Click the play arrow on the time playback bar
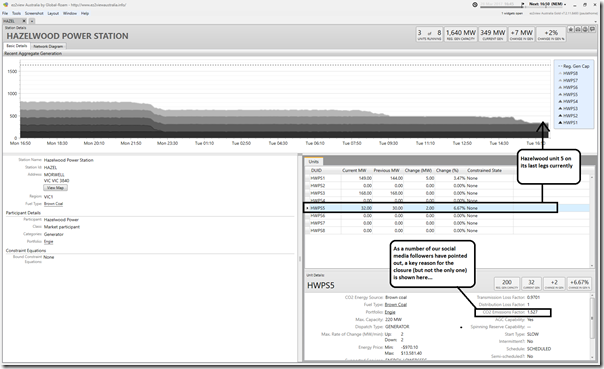 click(x=523, y=5)
